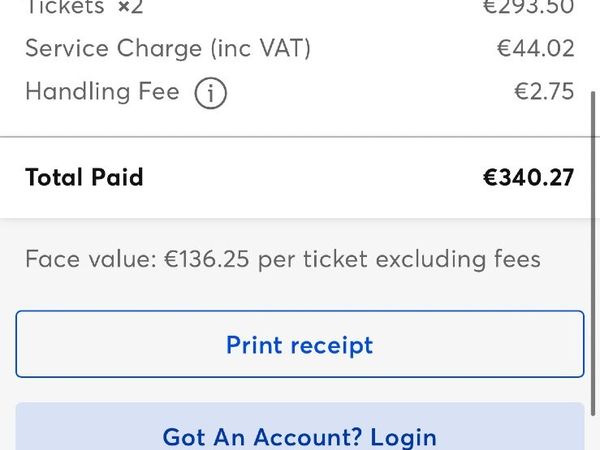Select the €136.25 face value figure
The image size is (600, 450).
(207, 259)
